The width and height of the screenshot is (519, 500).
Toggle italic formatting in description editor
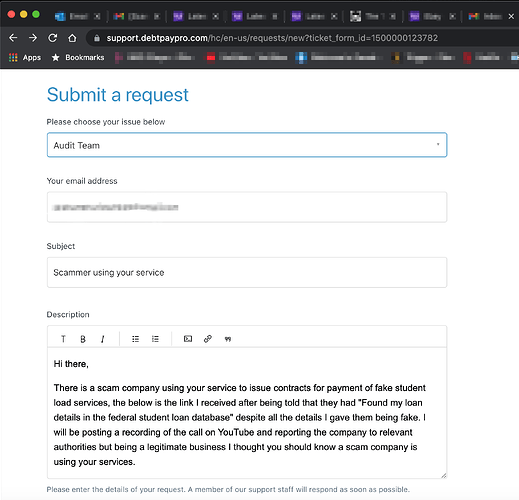coord(103,339)
